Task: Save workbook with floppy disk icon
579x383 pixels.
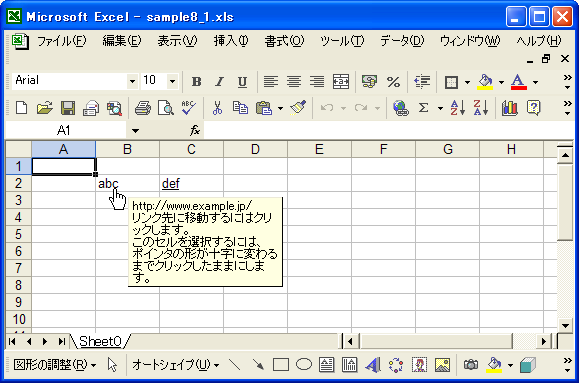Action: point(68,108)
